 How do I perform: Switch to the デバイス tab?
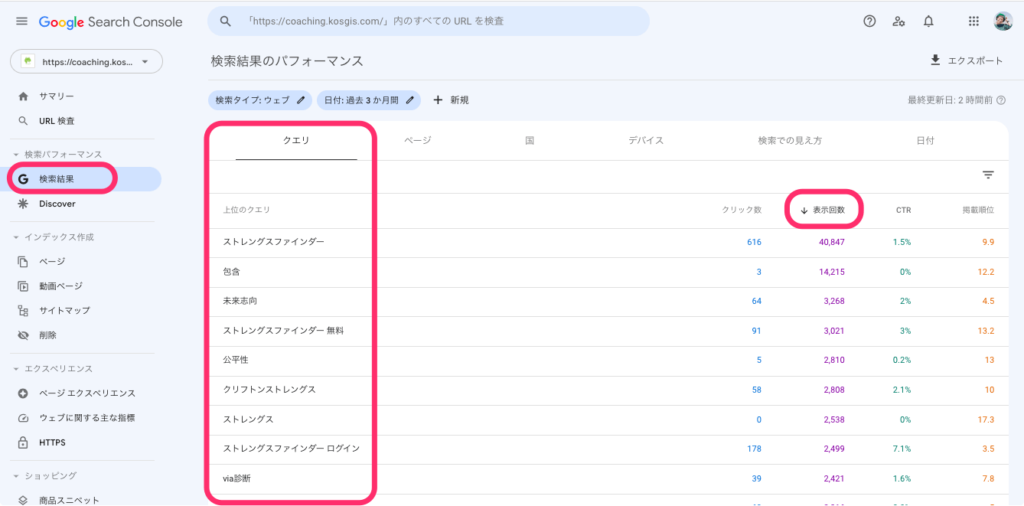click(646, 140)
